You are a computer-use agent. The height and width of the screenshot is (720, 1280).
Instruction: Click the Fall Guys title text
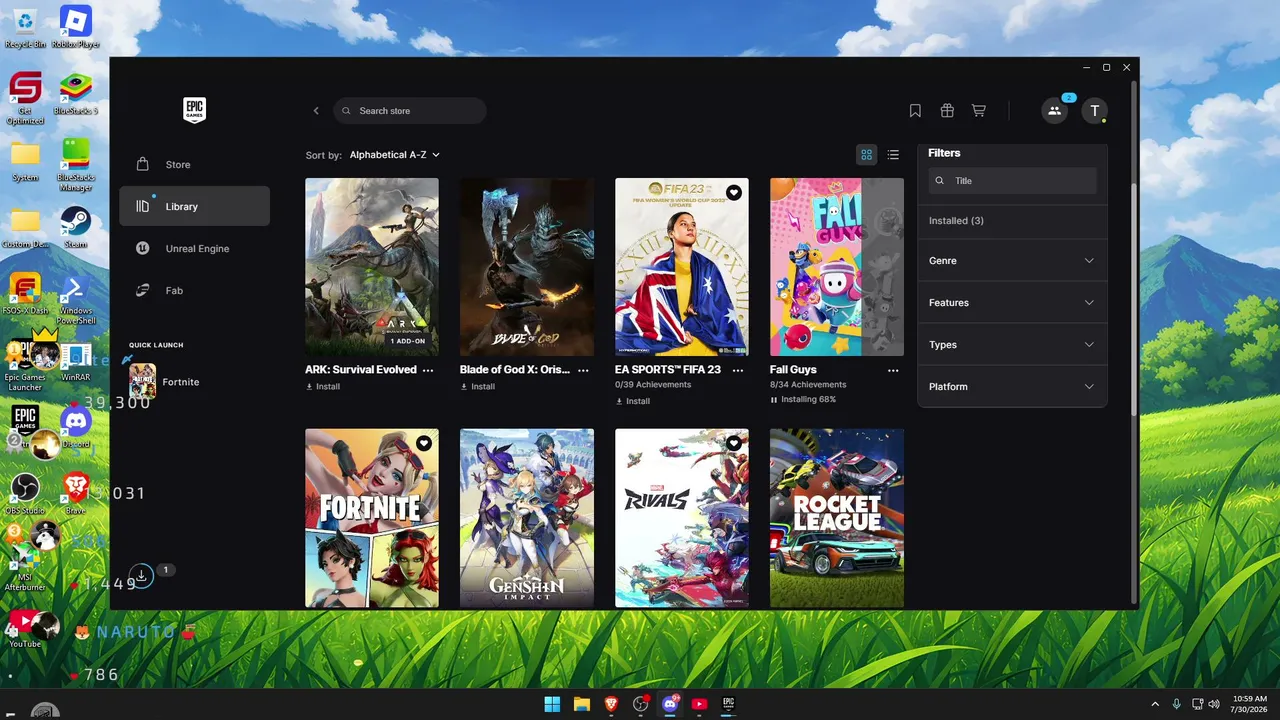click(x=793, y=370)
